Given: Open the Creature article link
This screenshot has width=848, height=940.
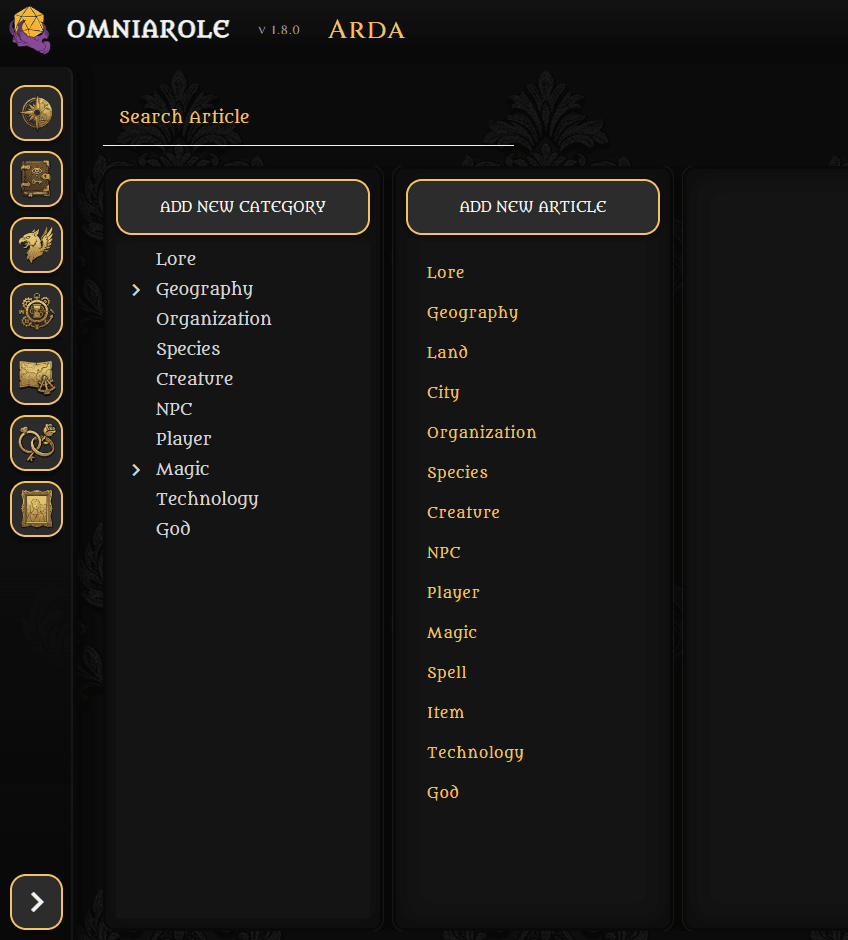Looking at the screenshot, I should (463, 513).
